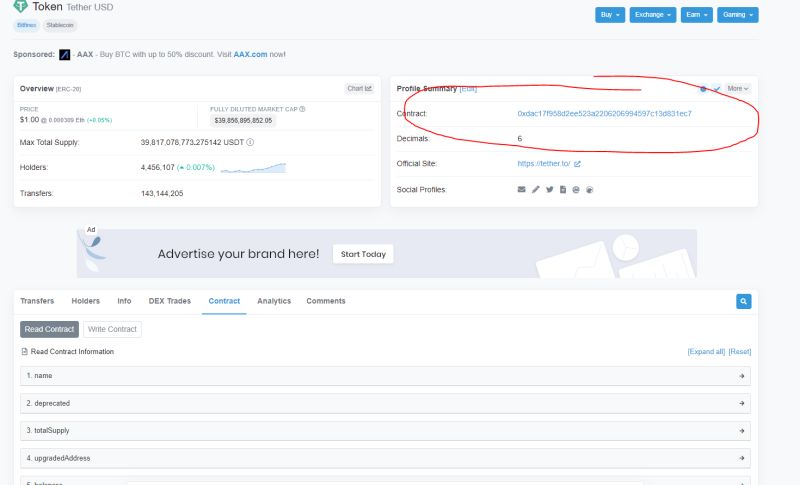Viewport: 800px width, 485px height.
Task: Click the Stablecoin tag
Action: tap(60, 25)
